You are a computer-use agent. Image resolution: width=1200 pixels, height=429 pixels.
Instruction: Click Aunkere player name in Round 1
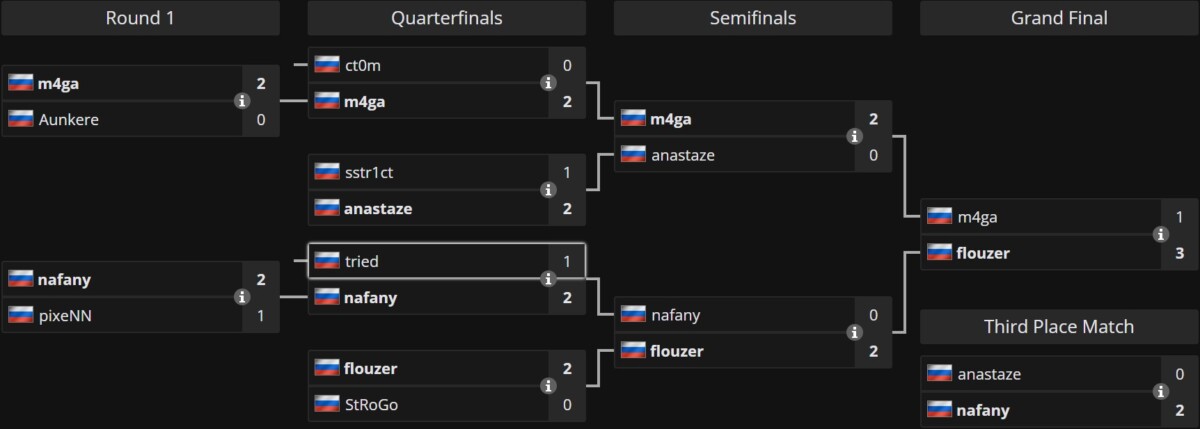point(68,119)
